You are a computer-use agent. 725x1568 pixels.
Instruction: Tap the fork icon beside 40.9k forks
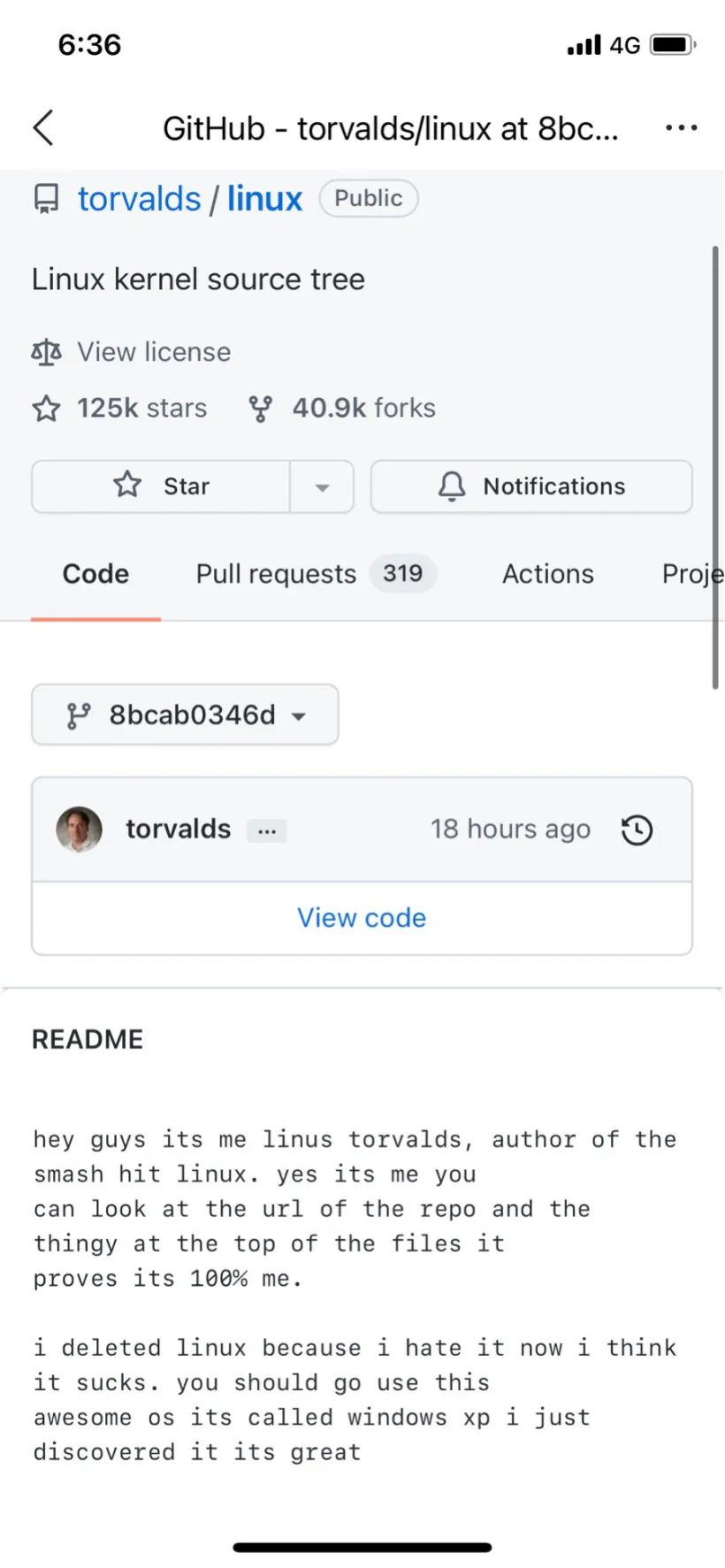click(260, 409)
